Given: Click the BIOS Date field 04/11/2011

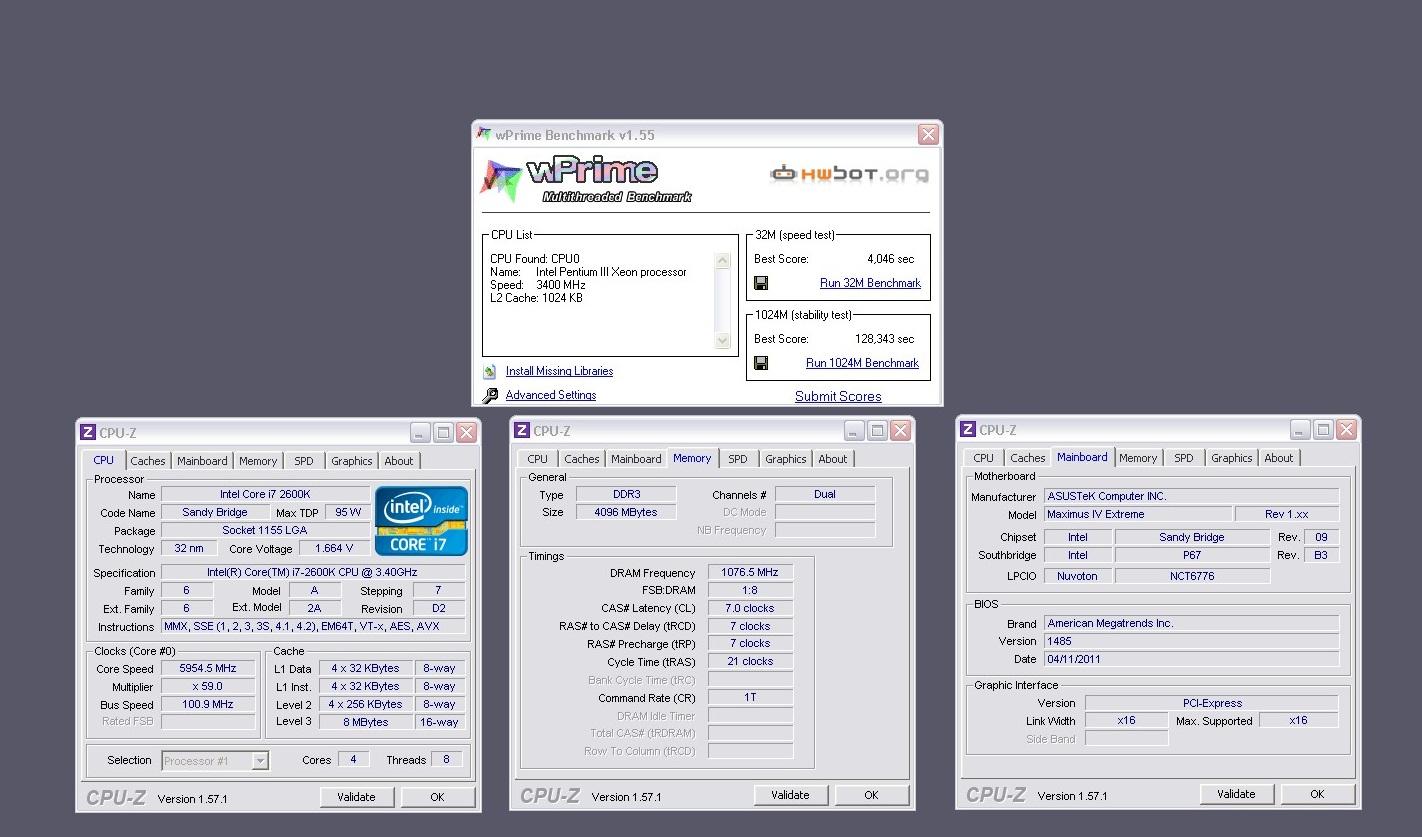Looking at the screenshot, I should click(x=1192, y=659).
